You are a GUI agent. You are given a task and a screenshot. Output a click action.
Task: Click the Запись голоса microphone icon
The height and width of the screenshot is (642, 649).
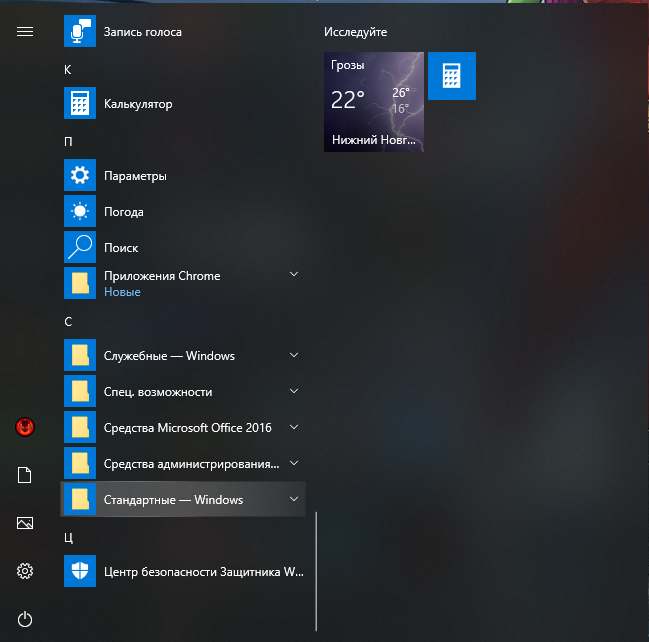click(x=80, y=31)
